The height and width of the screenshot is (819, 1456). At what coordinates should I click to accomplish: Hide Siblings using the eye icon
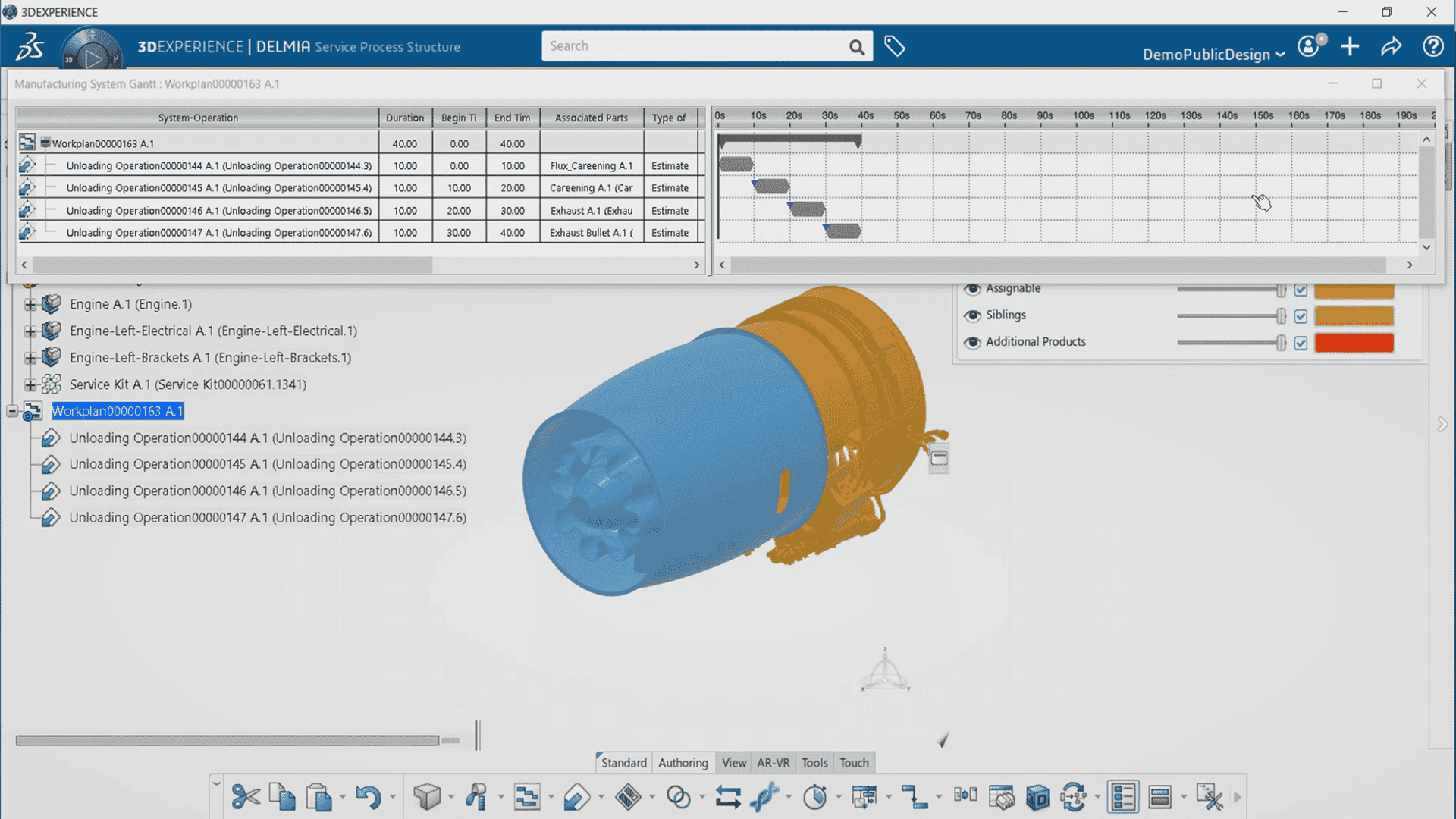coord(971,315)
